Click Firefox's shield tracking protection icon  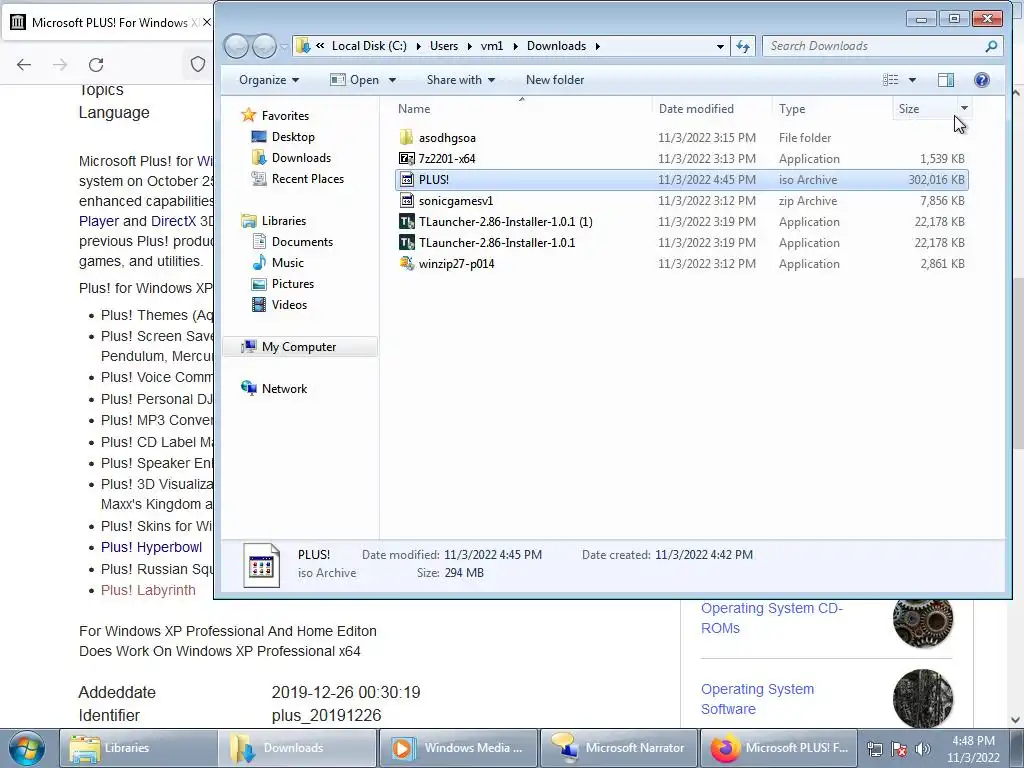[x=198, y=64]
